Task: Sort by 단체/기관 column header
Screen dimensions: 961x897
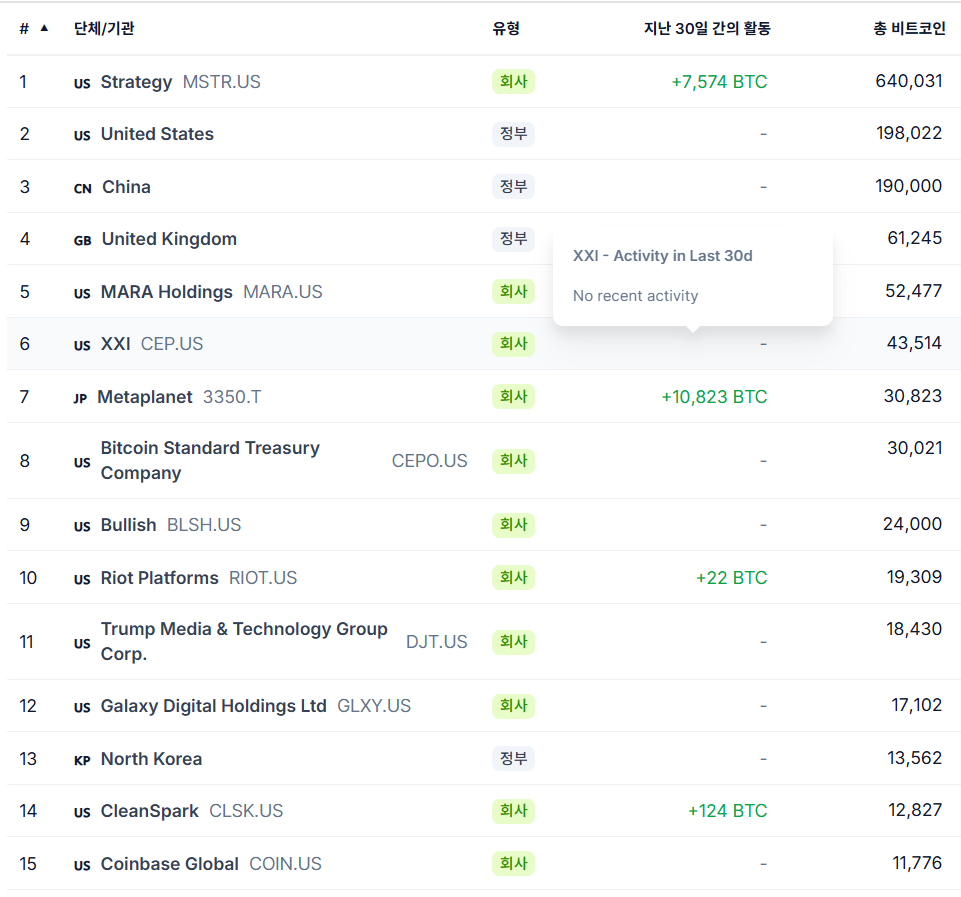Action: (104, 29)
